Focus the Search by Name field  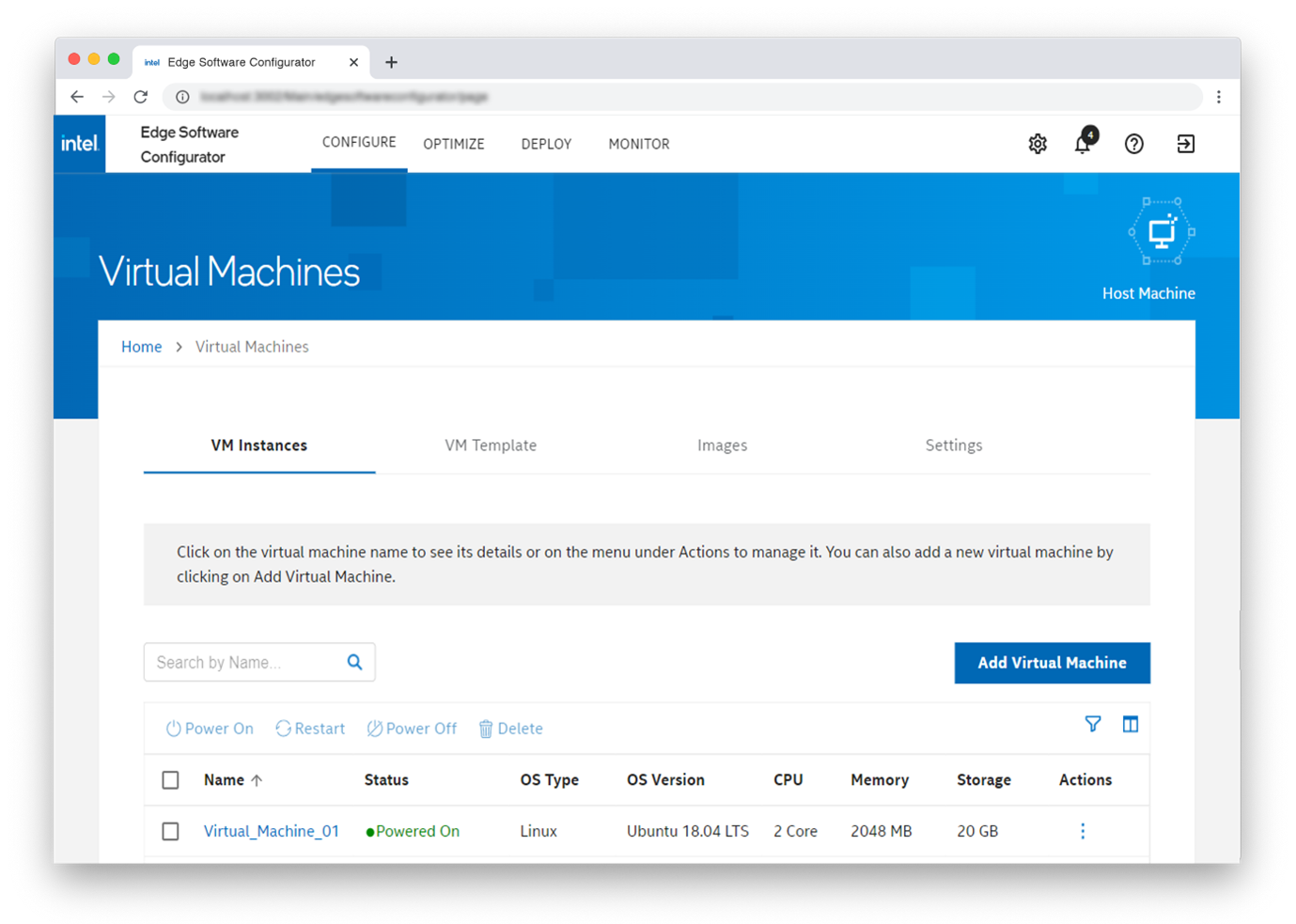click(x=259, y=662)
